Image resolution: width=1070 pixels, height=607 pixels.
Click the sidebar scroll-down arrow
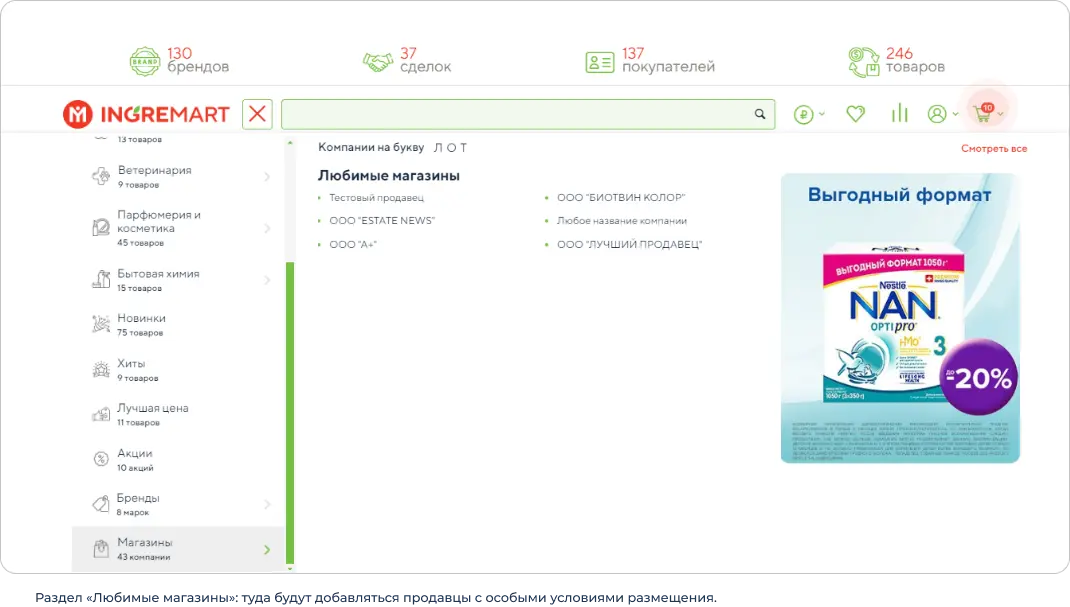(x=290, y=568)
